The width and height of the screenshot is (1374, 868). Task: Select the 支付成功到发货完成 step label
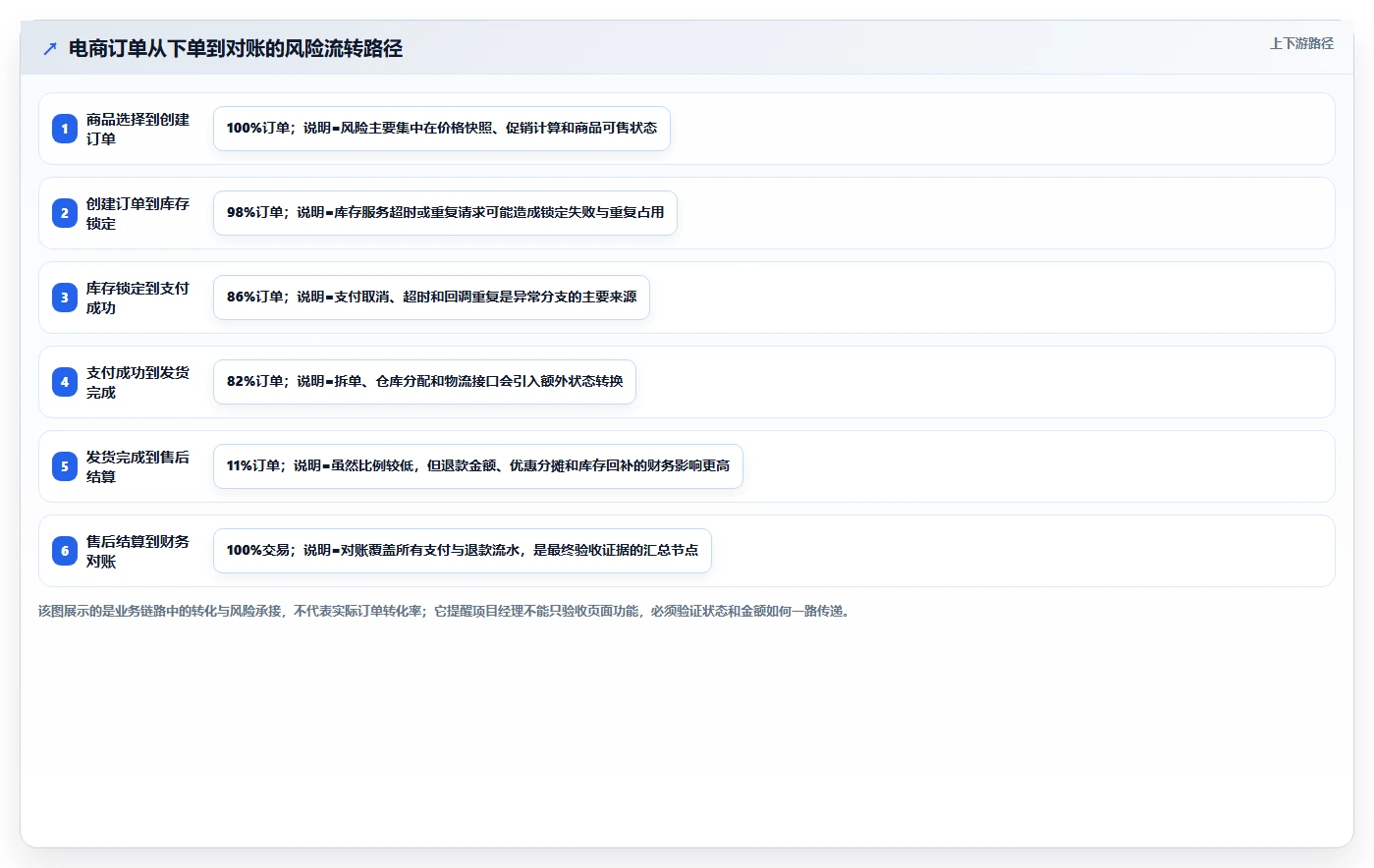pyautogui.click(x=137, y=382)
